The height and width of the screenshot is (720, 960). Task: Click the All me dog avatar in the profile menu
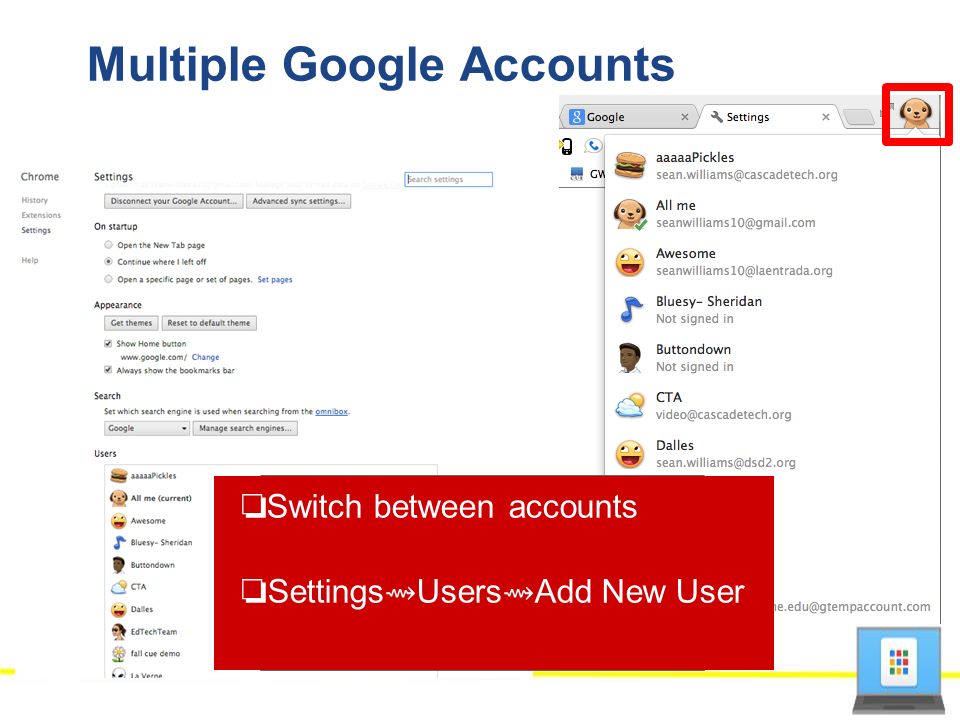[630, 214]
